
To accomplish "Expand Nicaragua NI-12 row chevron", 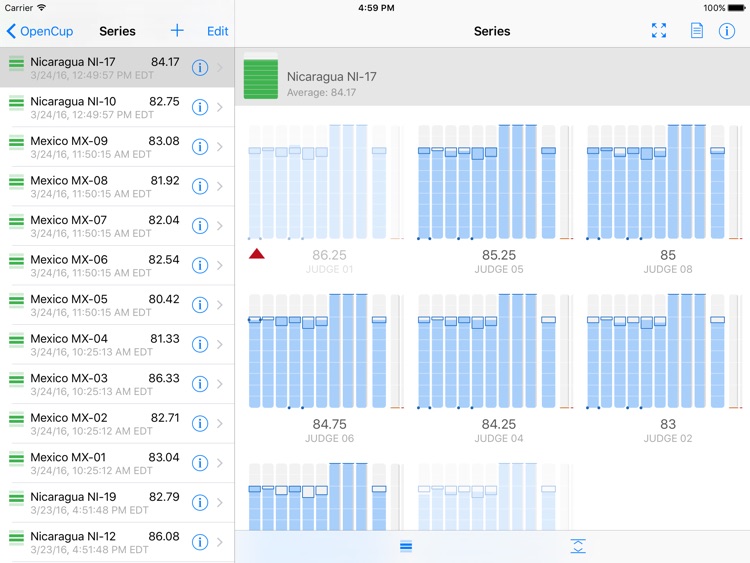I will coord(220,542).
